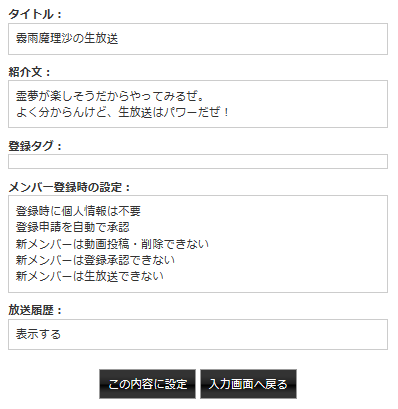The height and width of the screenshot is (409, 398).
Task: Select the タイトル field with 霧雨魔理沙の生放送
Action: click(x=198, y=39)
